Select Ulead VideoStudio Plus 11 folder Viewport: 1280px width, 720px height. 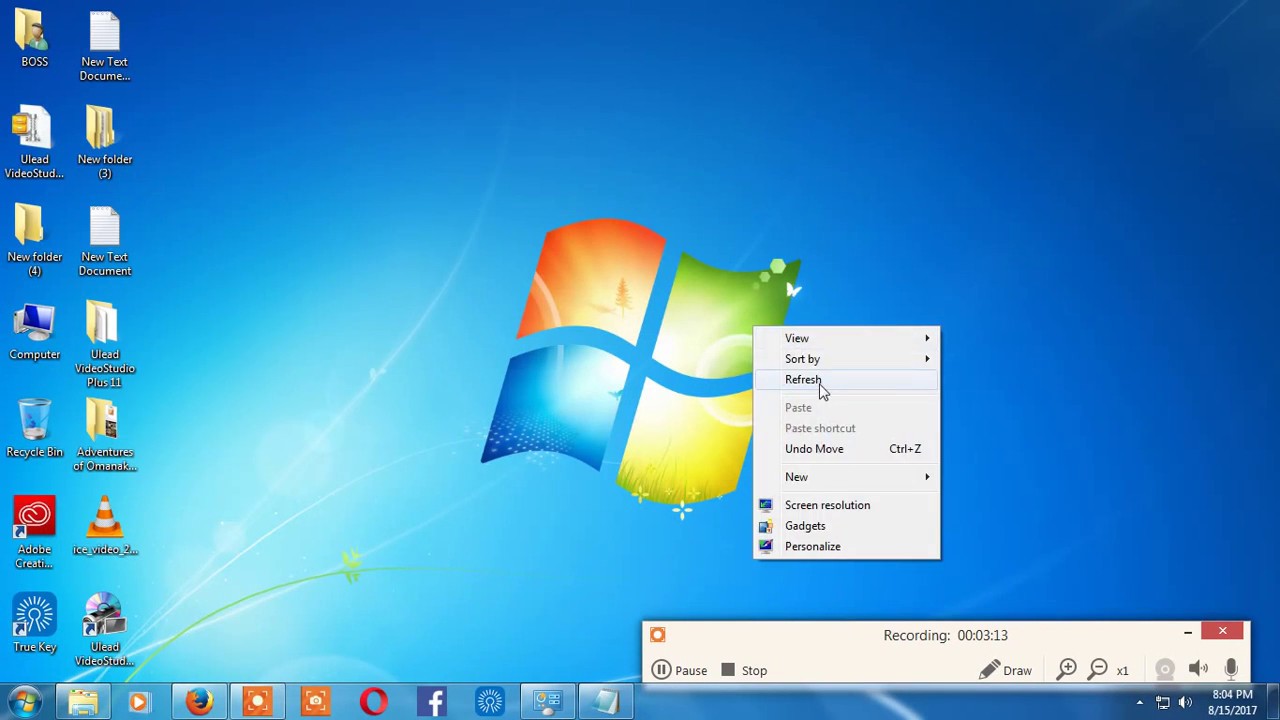pos(104,345)
